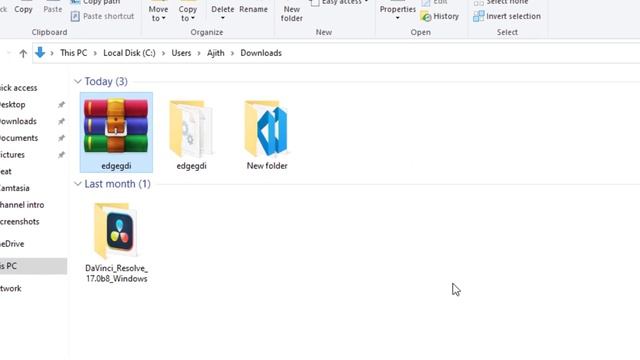Expand the chevron after Users in path
The height and width of the screenshot is (360, 640).
(199, 53)
